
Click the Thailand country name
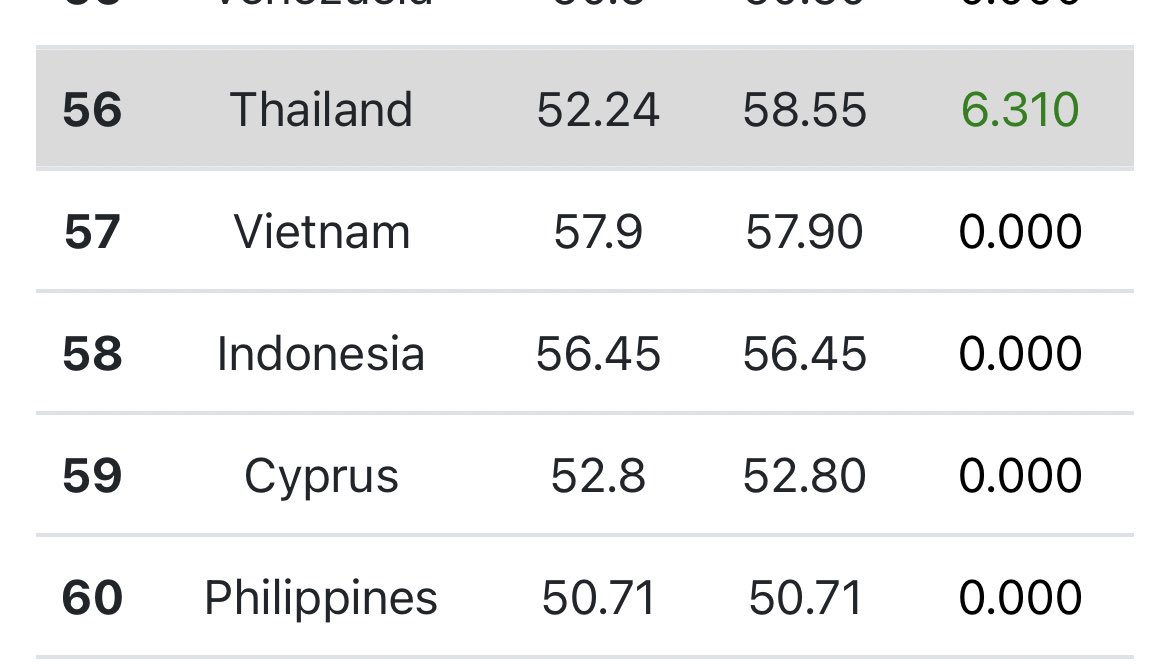coord(321,109)
